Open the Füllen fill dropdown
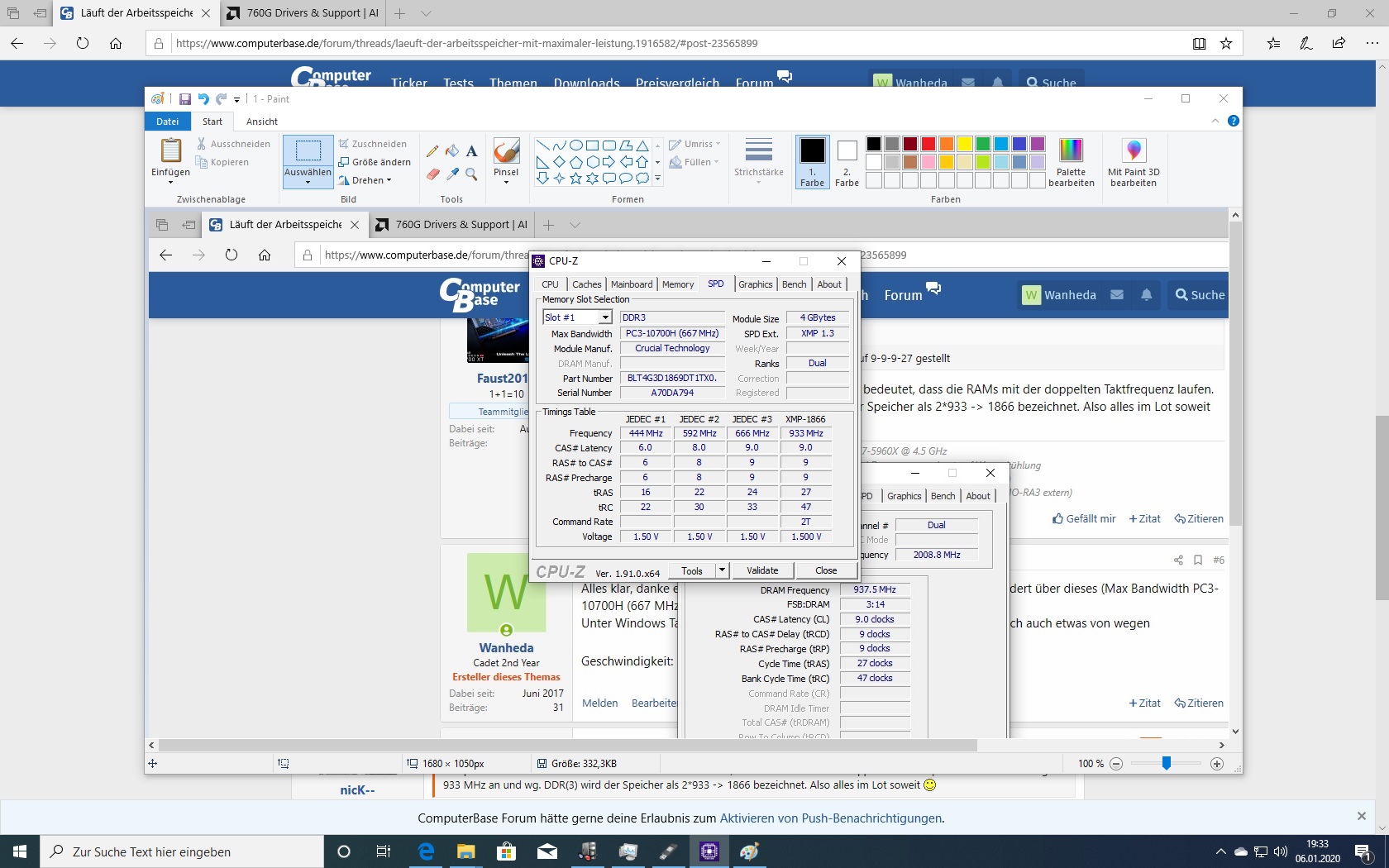Viewport: 1389px width, 868px height. (694, 162)
